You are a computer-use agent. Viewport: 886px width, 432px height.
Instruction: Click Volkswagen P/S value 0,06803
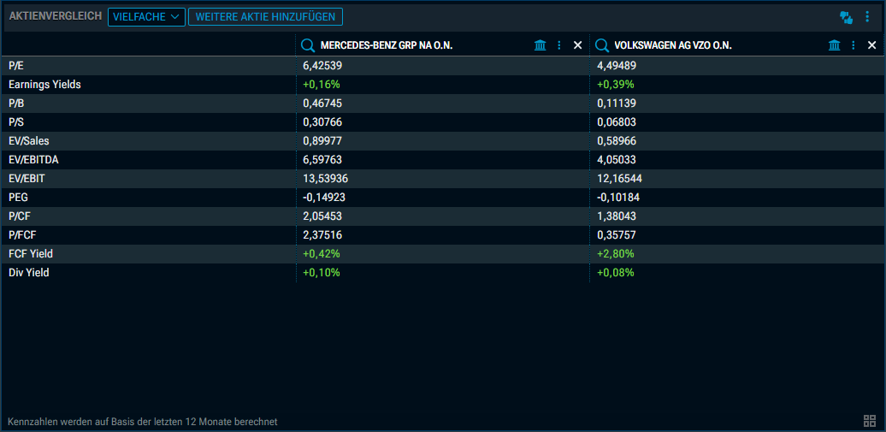pyautogui.click(x=616, y=122)
